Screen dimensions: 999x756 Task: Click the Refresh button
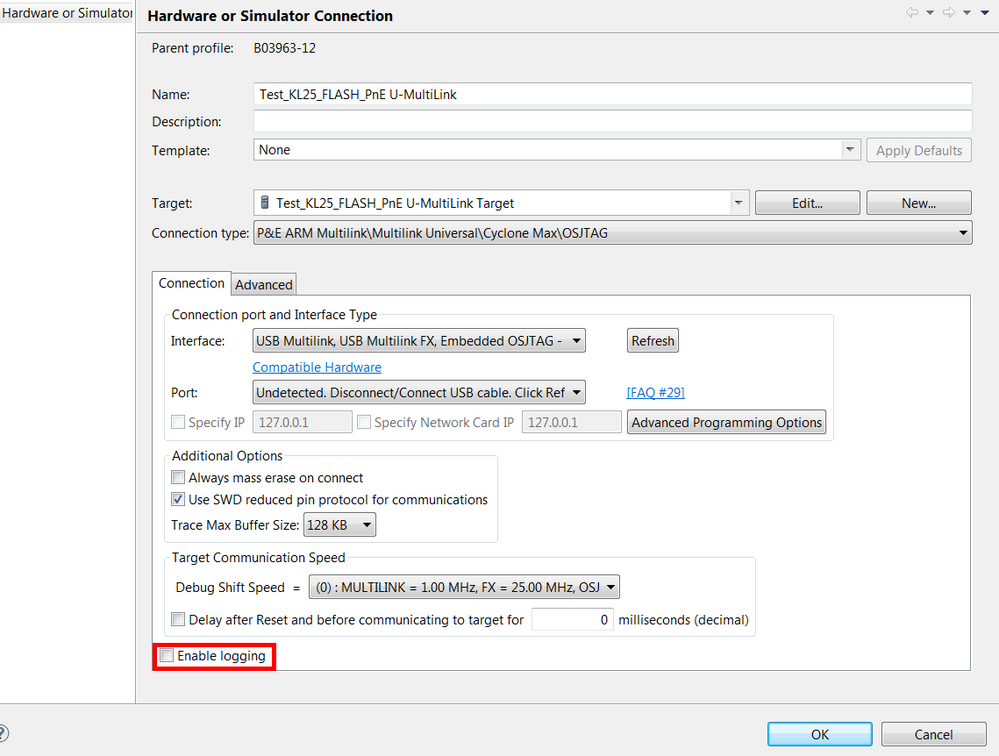(x=652, y=341)
